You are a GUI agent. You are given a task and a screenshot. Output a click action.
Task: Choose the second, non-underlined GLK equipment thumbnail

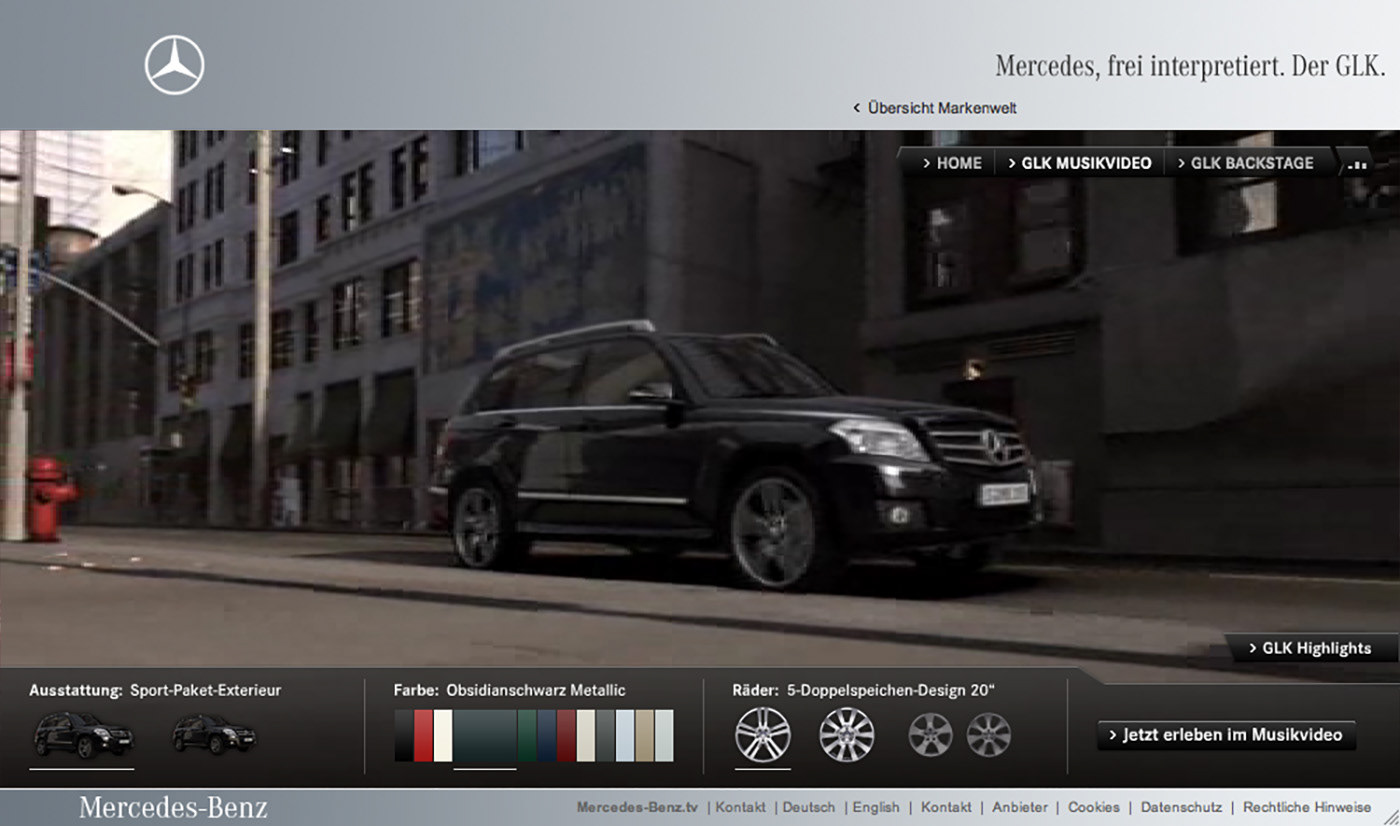(214, 734)
